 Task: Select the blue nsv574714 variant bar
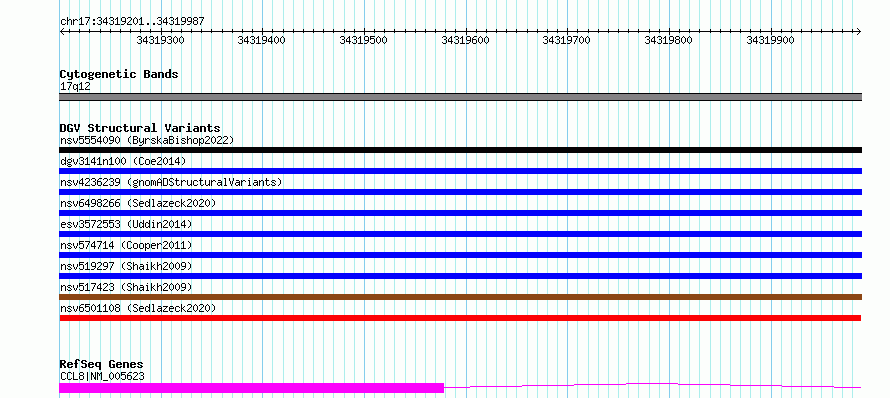click(460, 255)
